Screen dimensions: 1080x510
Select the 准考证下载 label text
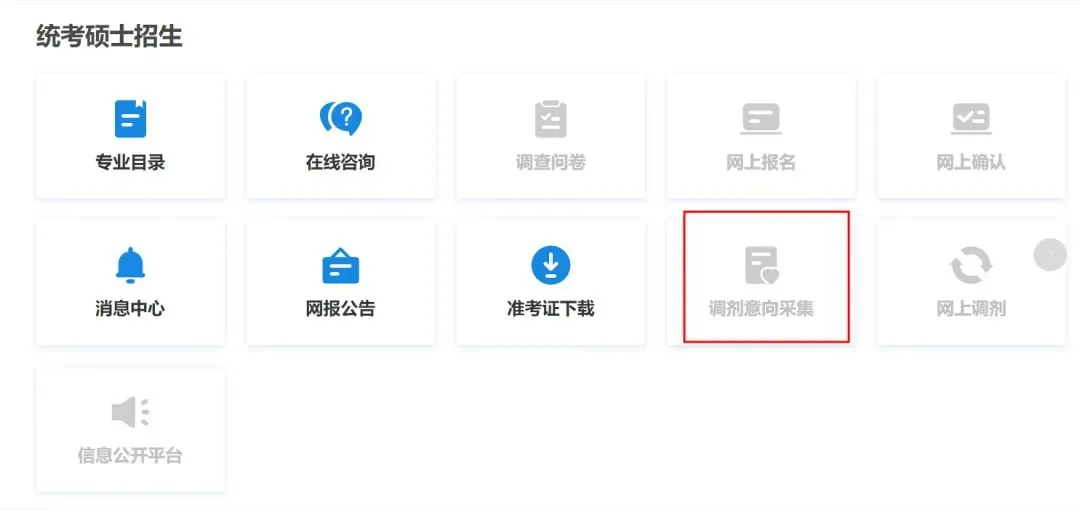click(x=550, y=308)
